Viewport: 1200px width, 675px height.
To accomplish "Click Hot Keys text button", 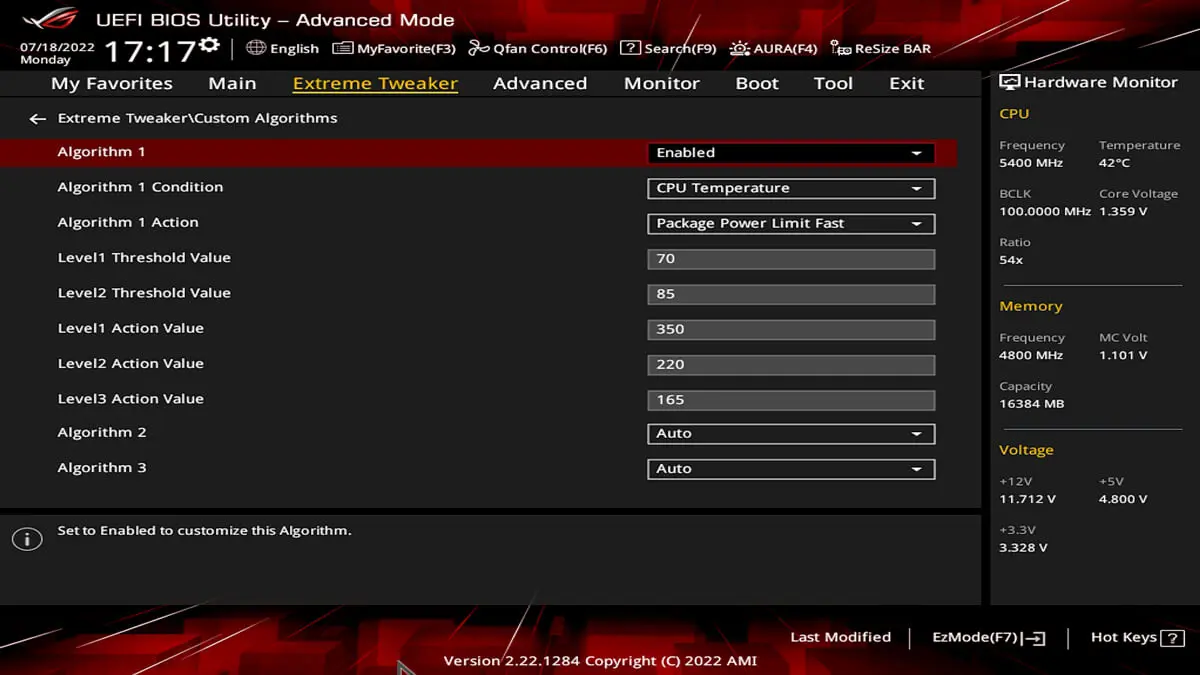I will tap(1124, 637).
